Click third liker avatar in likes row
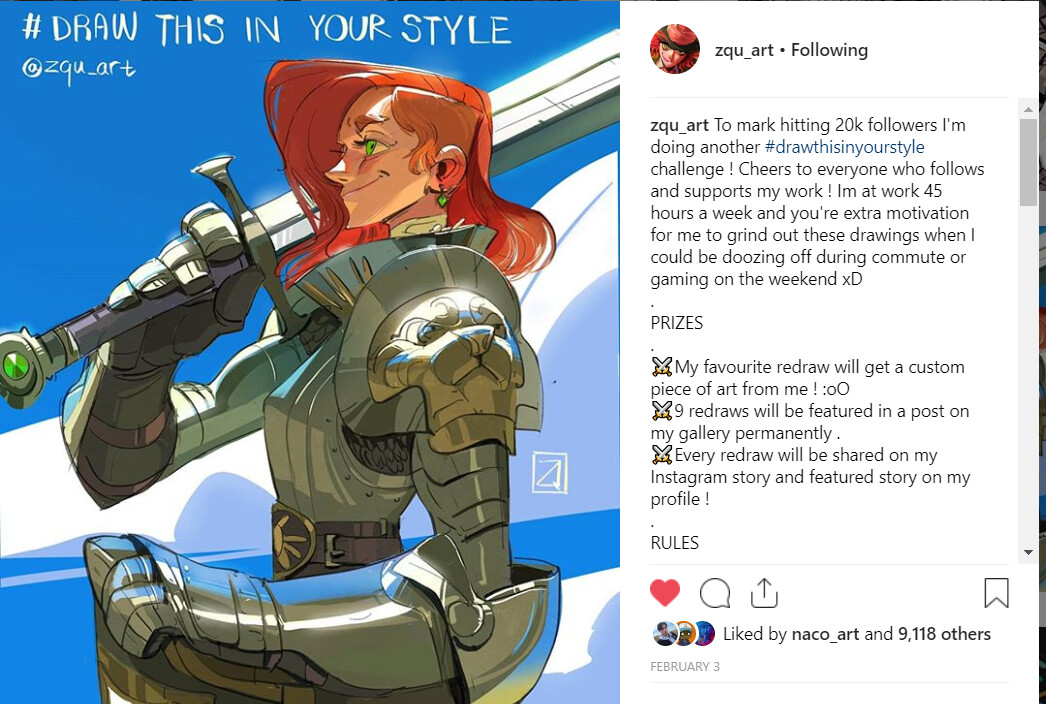Viewport: 1046px width, 704px height. (x=704, y=633)
